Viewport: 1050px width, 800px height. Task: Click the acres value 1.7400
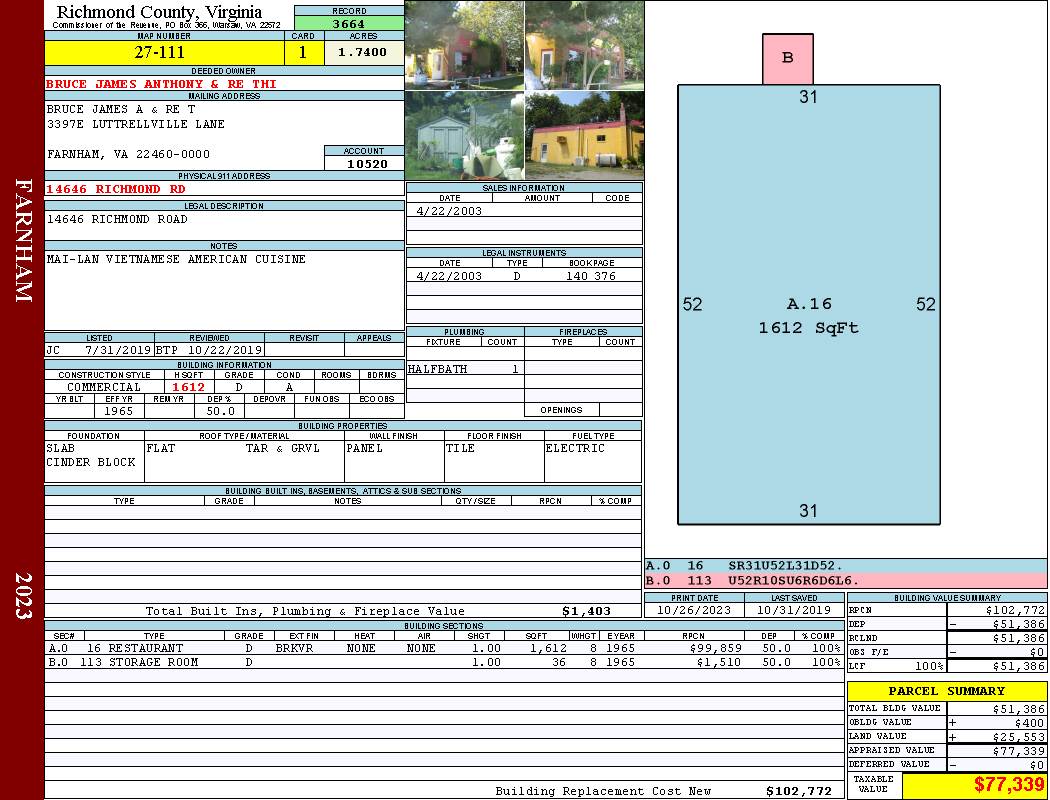(362, 53)
